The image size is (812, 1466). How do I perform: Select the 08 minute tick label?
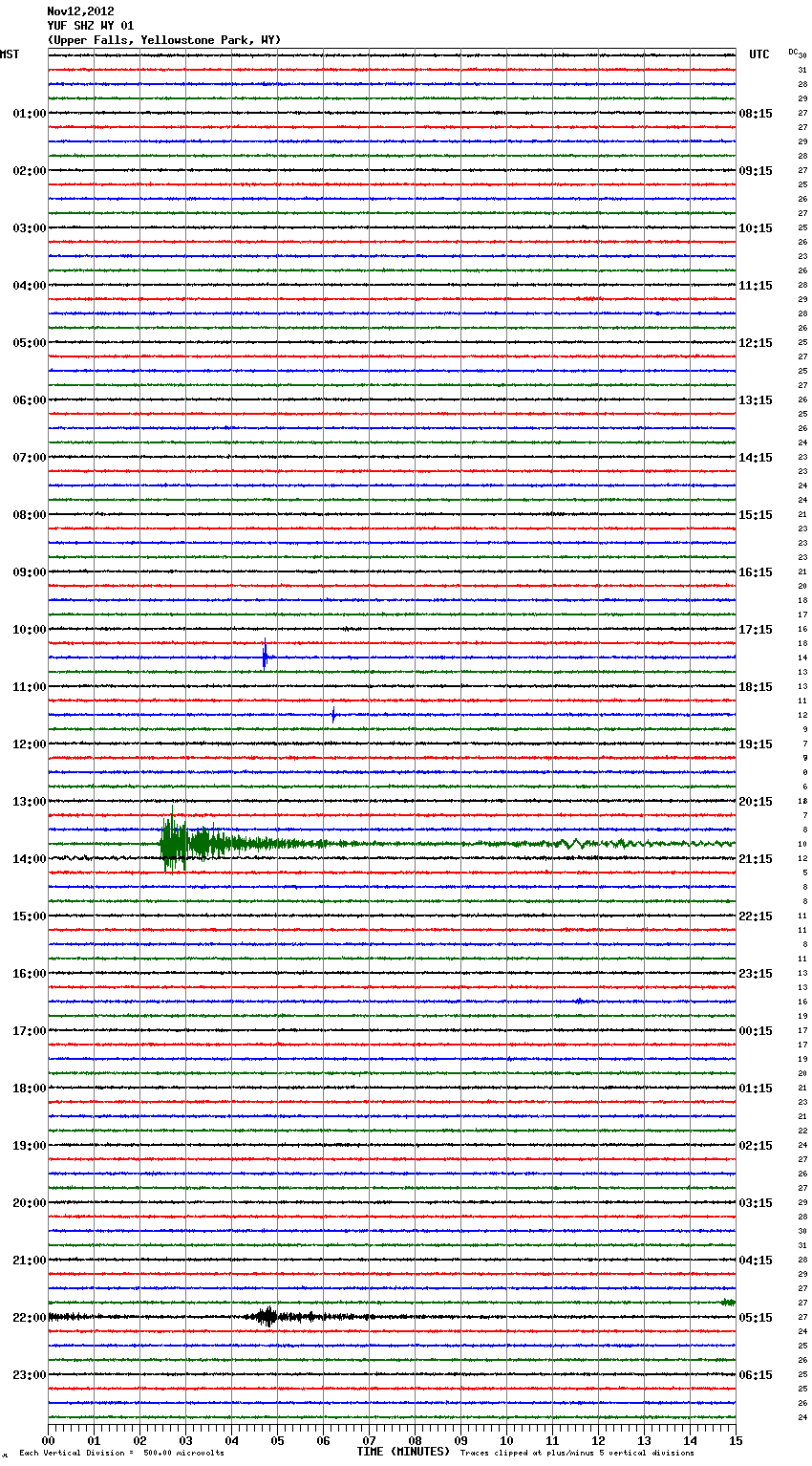[x=415, y=1440]
